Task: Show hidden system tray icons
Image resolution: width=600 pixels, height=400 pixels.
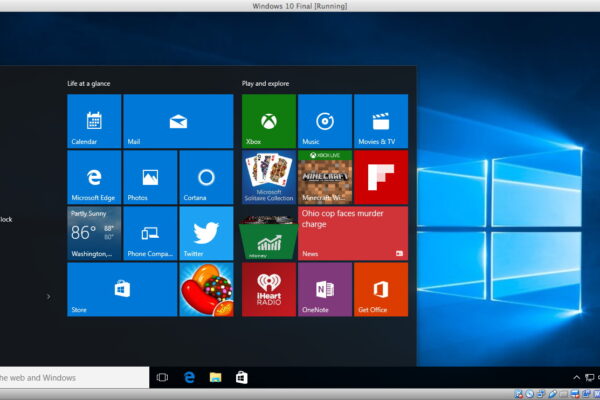Action: pyautogui.click(x=576, y=378)
